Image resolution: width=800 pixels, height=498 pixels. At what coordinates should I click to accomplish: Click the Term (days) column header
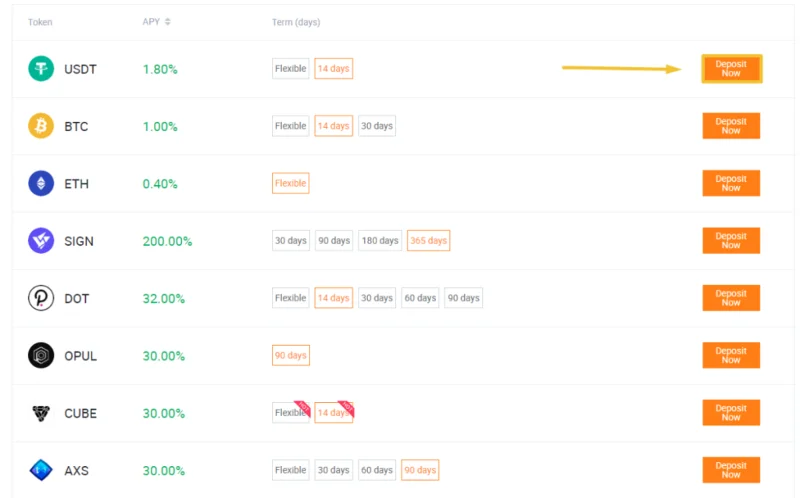[x=296, y=22]
